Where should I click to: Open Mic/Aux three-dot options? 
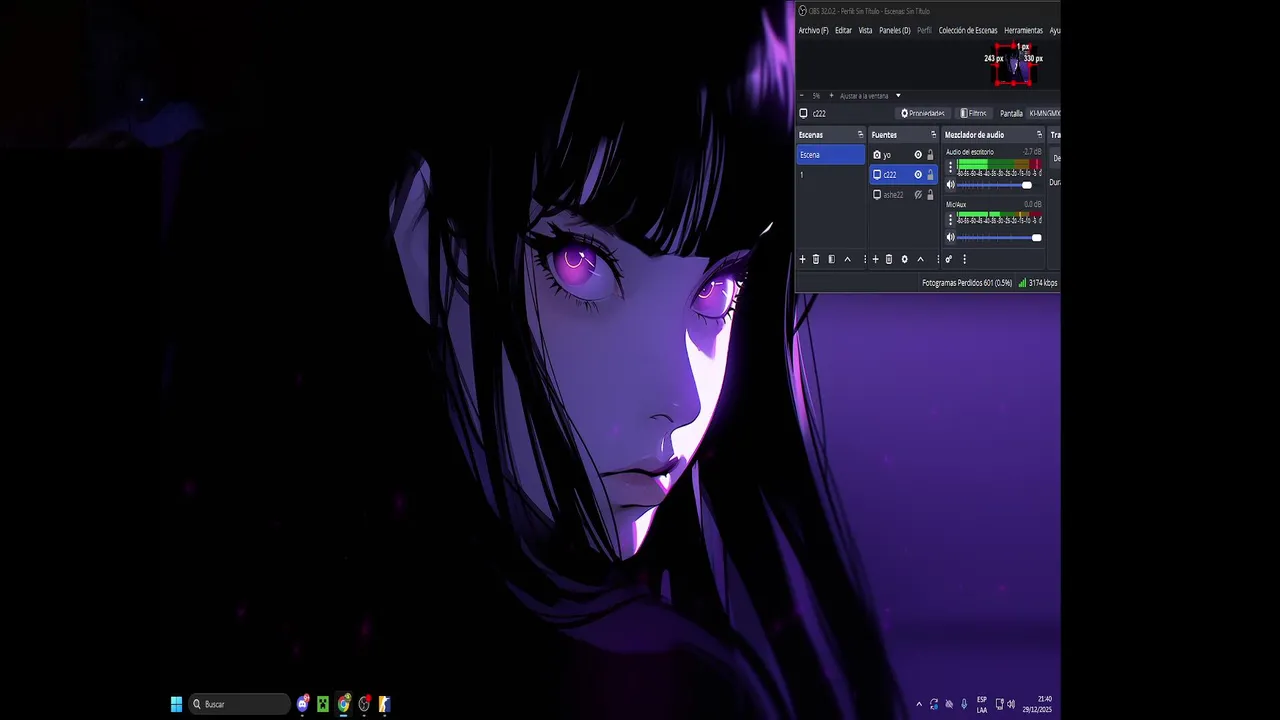pyautogui.click(x=951, y=218)
